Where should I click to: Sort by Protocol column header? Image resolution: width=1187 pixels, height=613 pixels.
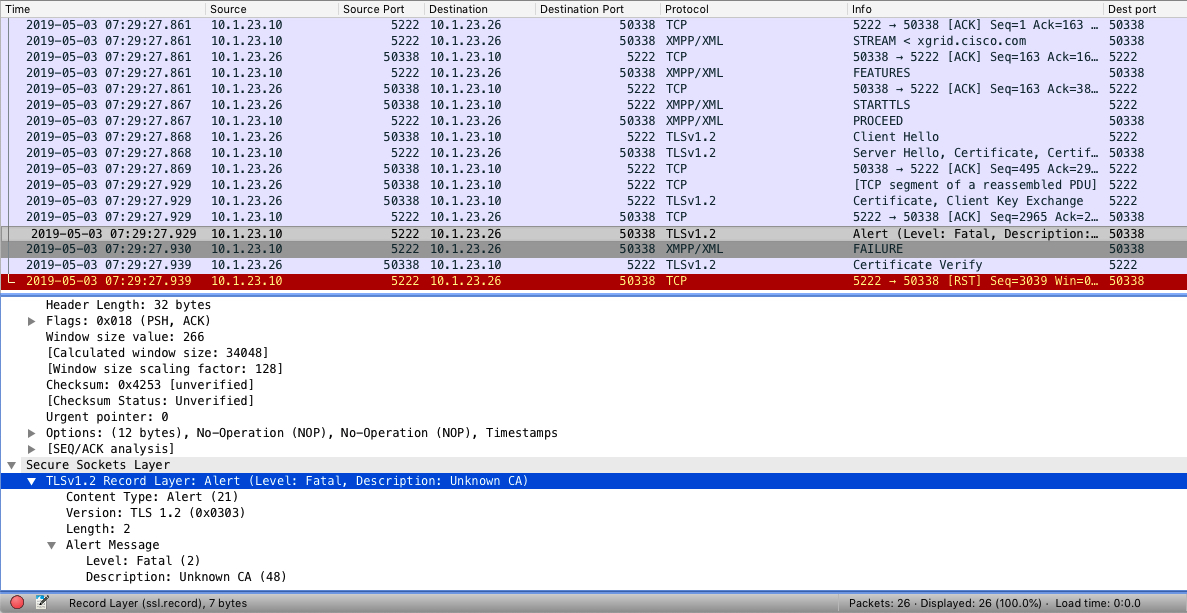pos(754,9)
